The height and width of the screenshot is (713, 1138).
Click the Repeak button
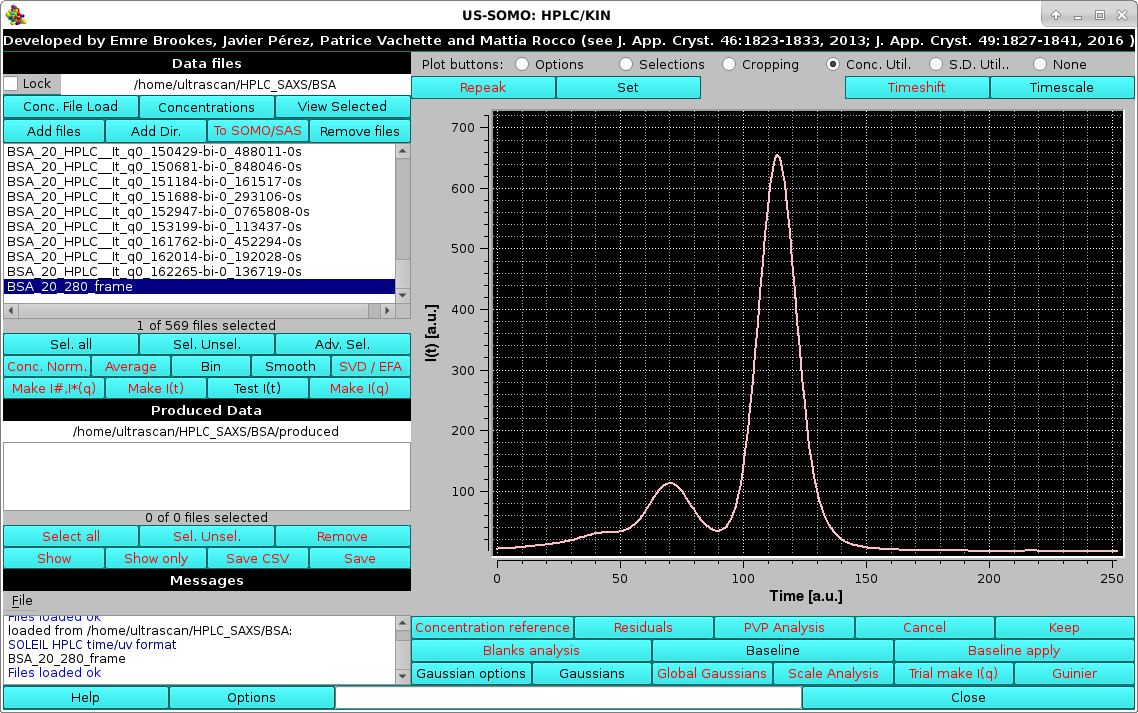(x=483, y=87)
